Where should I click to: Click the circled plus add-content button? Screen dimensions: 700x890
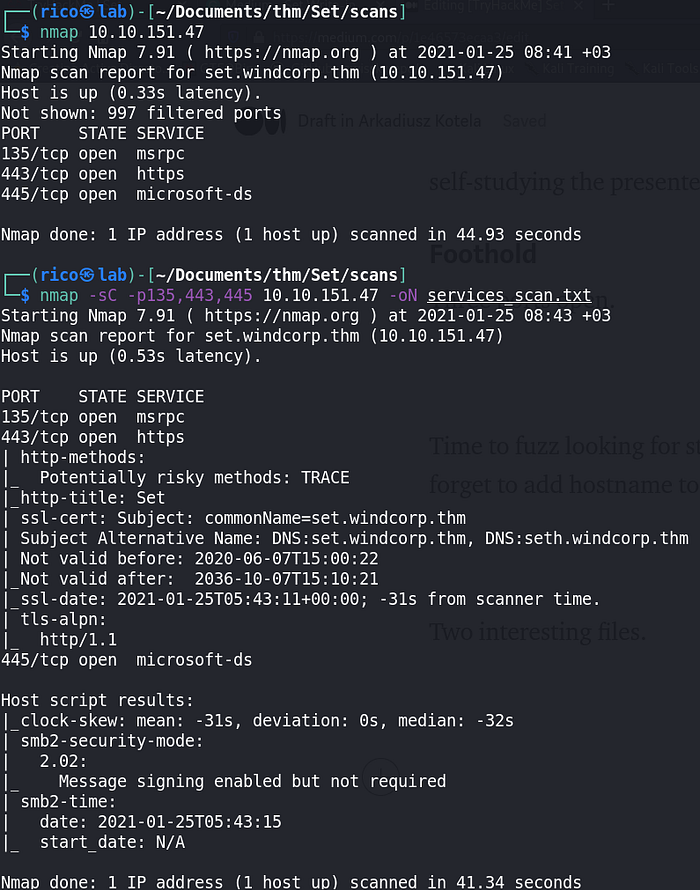coord(380,772)
